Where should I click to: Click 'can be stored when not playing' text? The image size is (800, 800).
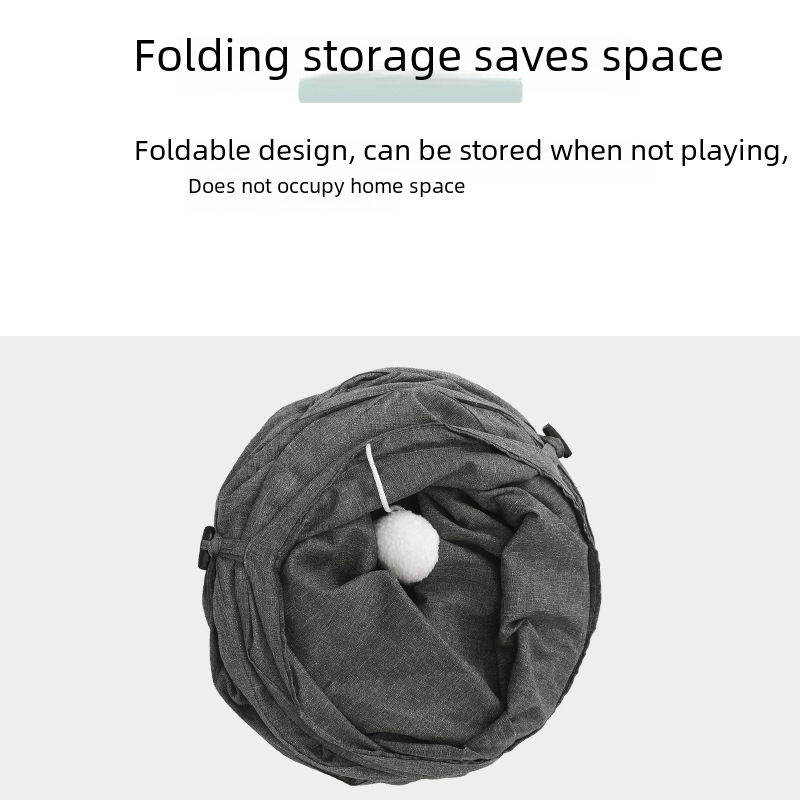click(x=576, y=151)
